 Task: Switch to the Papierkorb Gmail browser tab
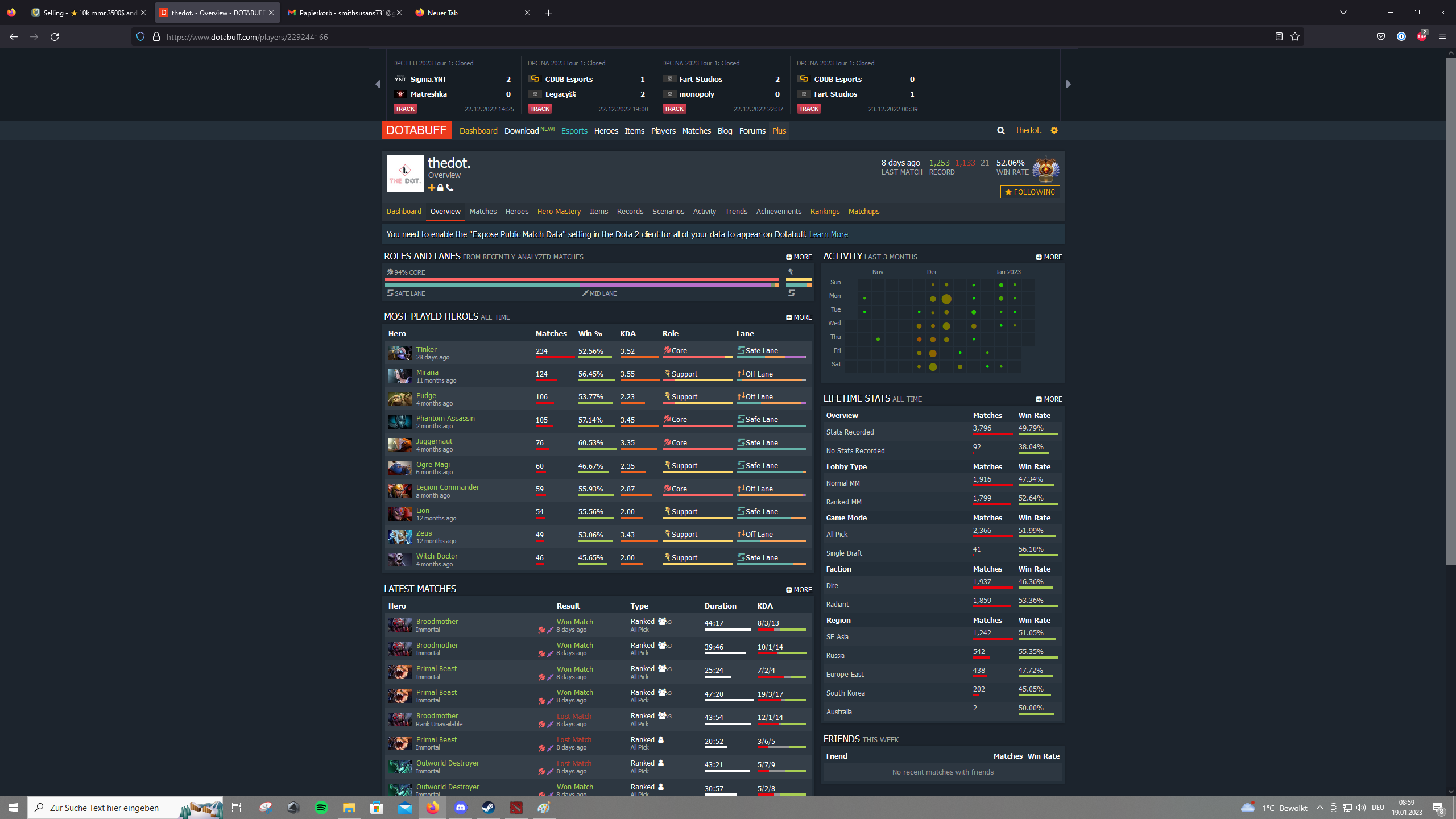[345, 13]
